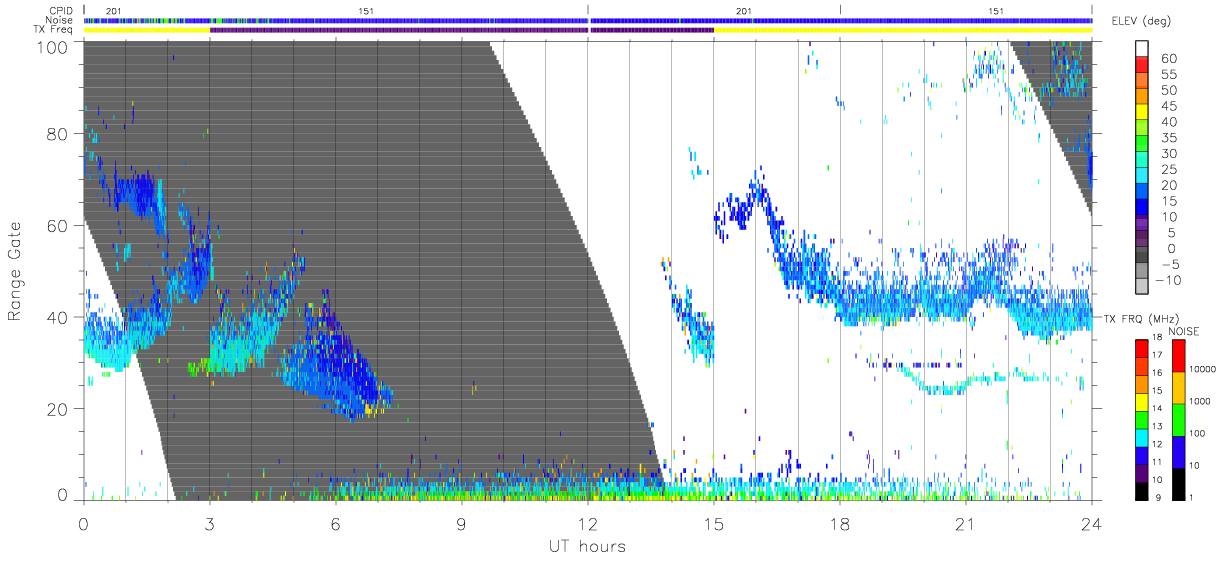Click the 9 label in the TX FRQ legend

pos(1160,497)
